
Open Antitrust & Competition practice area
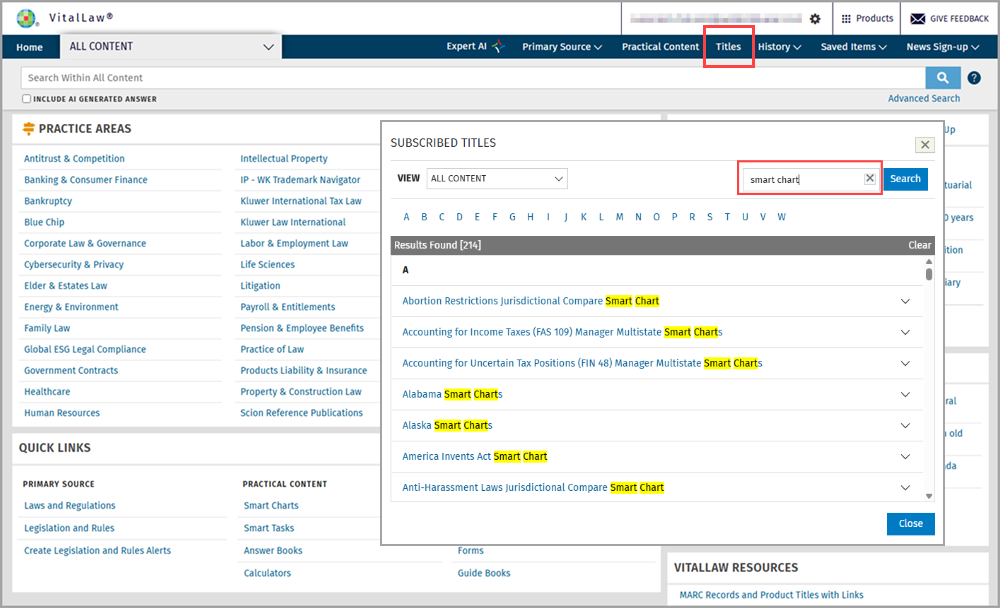(74, 159)
